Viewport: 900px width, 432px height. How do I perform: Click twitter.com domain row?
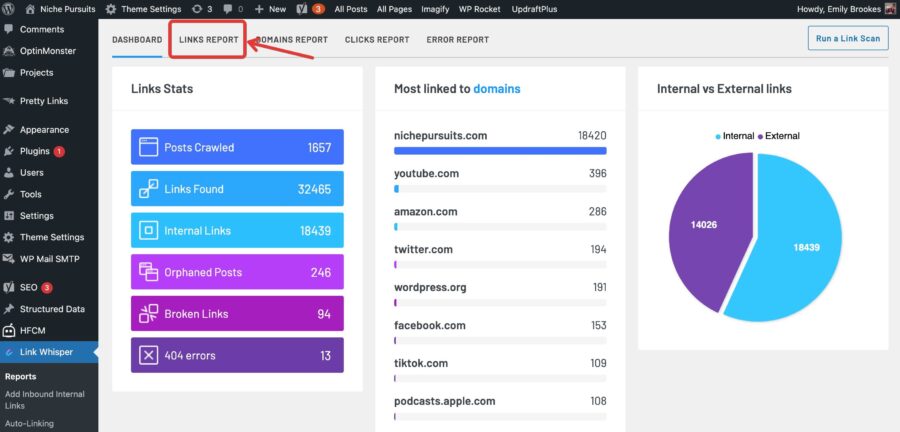(x=500, y=255)
